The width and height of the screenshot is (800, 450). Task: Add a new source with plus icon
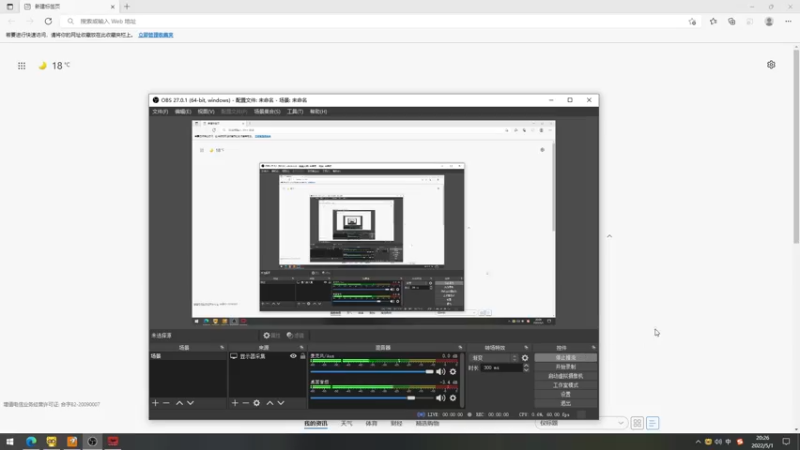235,403
